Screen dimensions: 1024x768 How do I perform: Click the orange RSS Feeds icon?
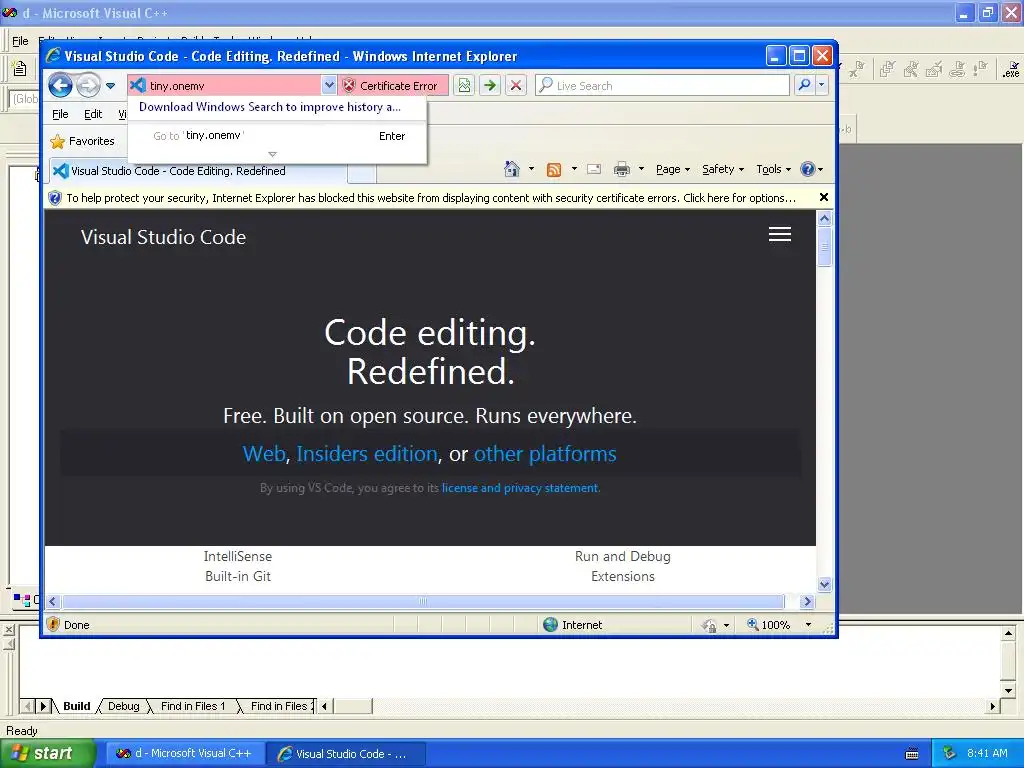point(554,170)
